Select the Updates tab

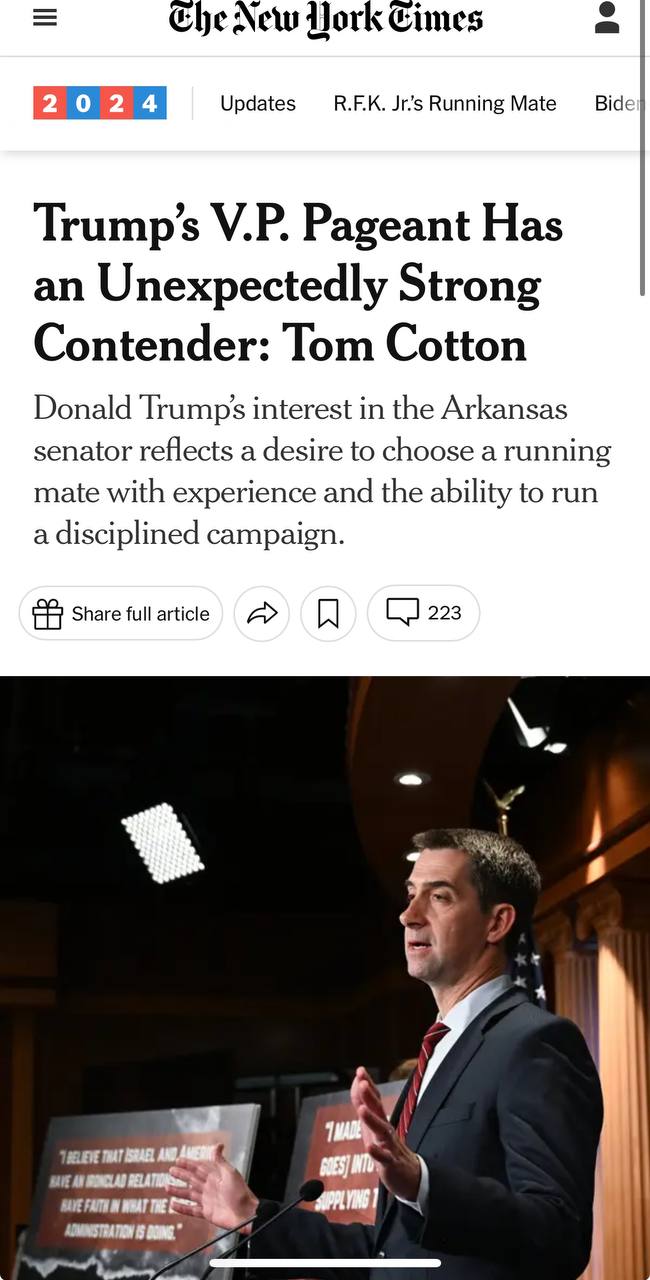tap(258, 103)
